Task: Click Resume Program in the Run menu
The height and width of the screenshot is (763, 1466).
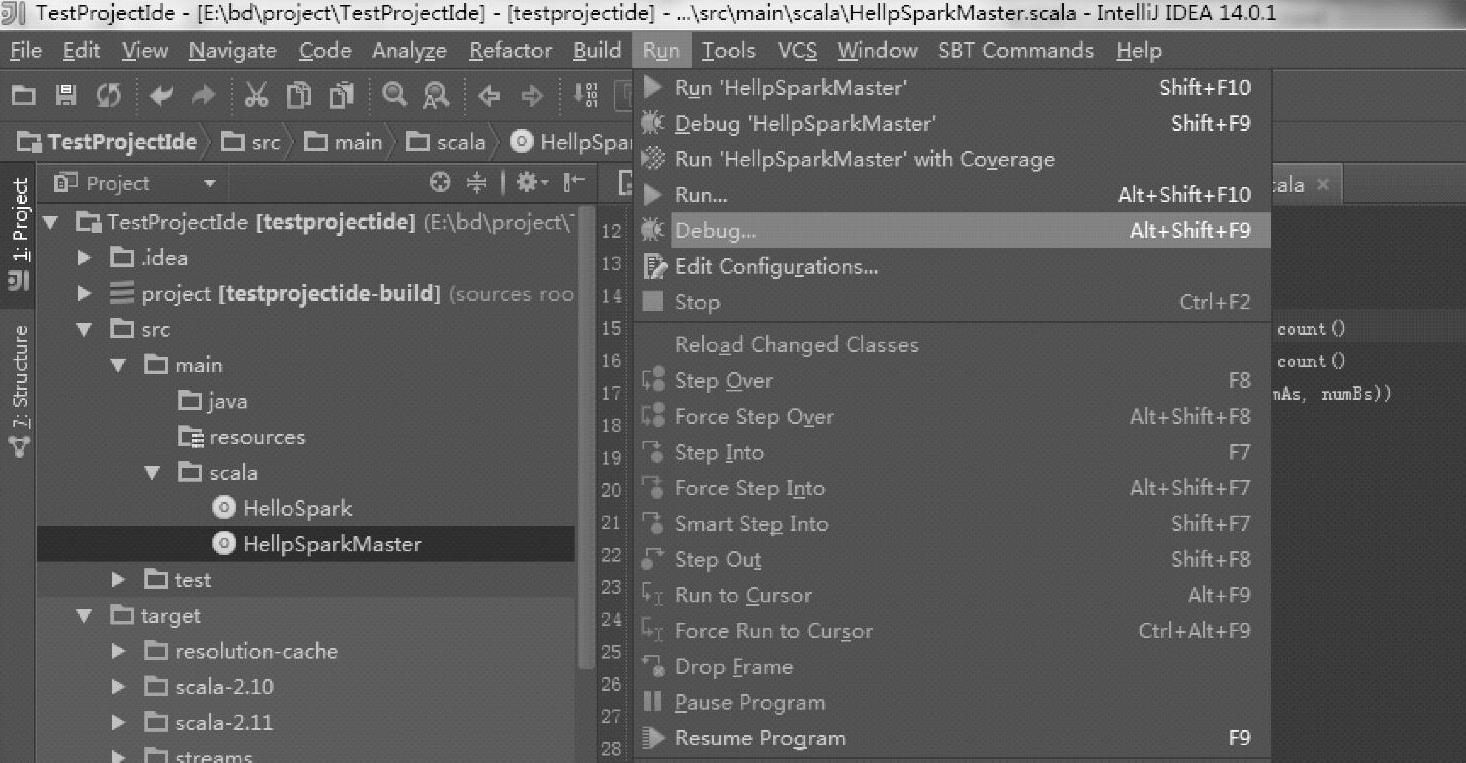Action: coord(952,739)
